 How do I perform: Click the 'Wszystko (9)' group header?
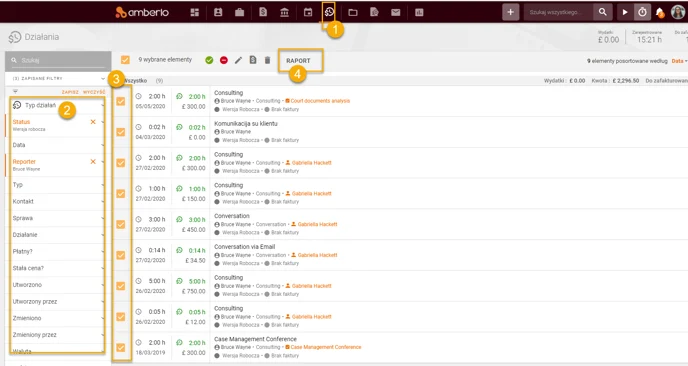[x=144, y=81]
